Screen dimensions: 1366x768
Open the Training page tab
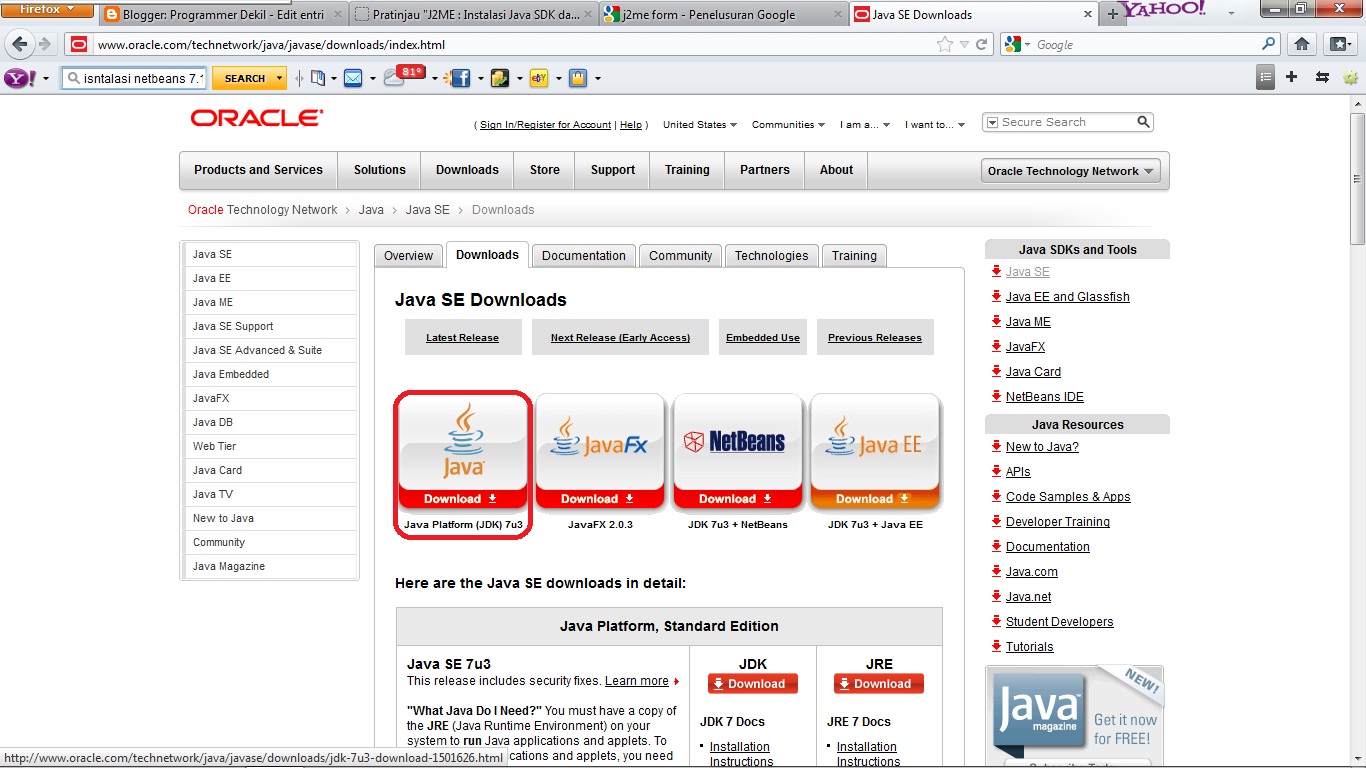(854, 256)
